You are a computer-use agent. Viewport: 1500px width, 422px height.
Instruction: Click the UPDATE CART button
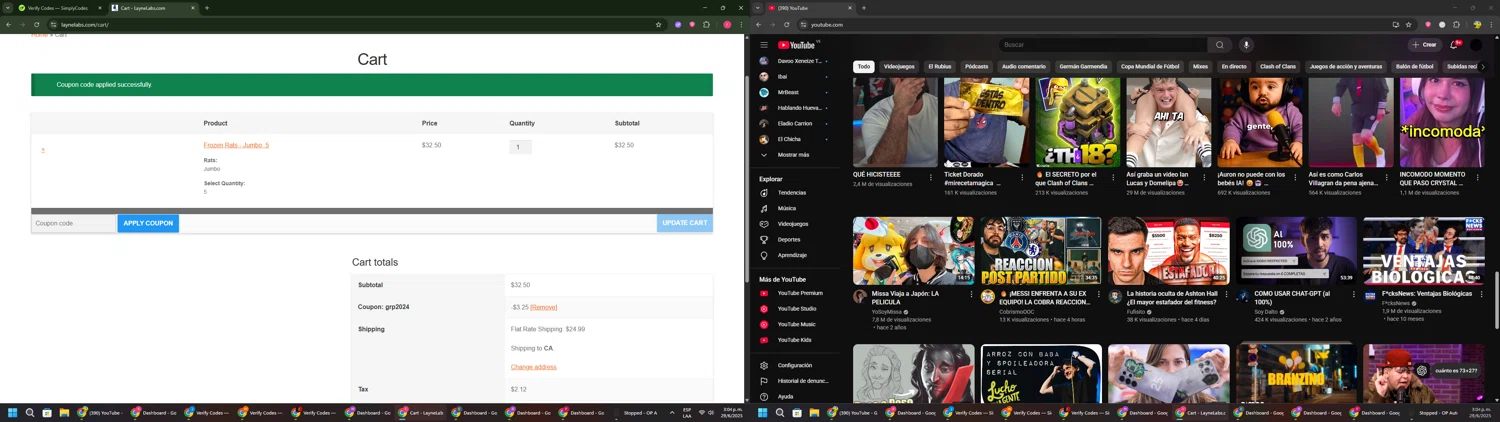[x=685, y=223]
